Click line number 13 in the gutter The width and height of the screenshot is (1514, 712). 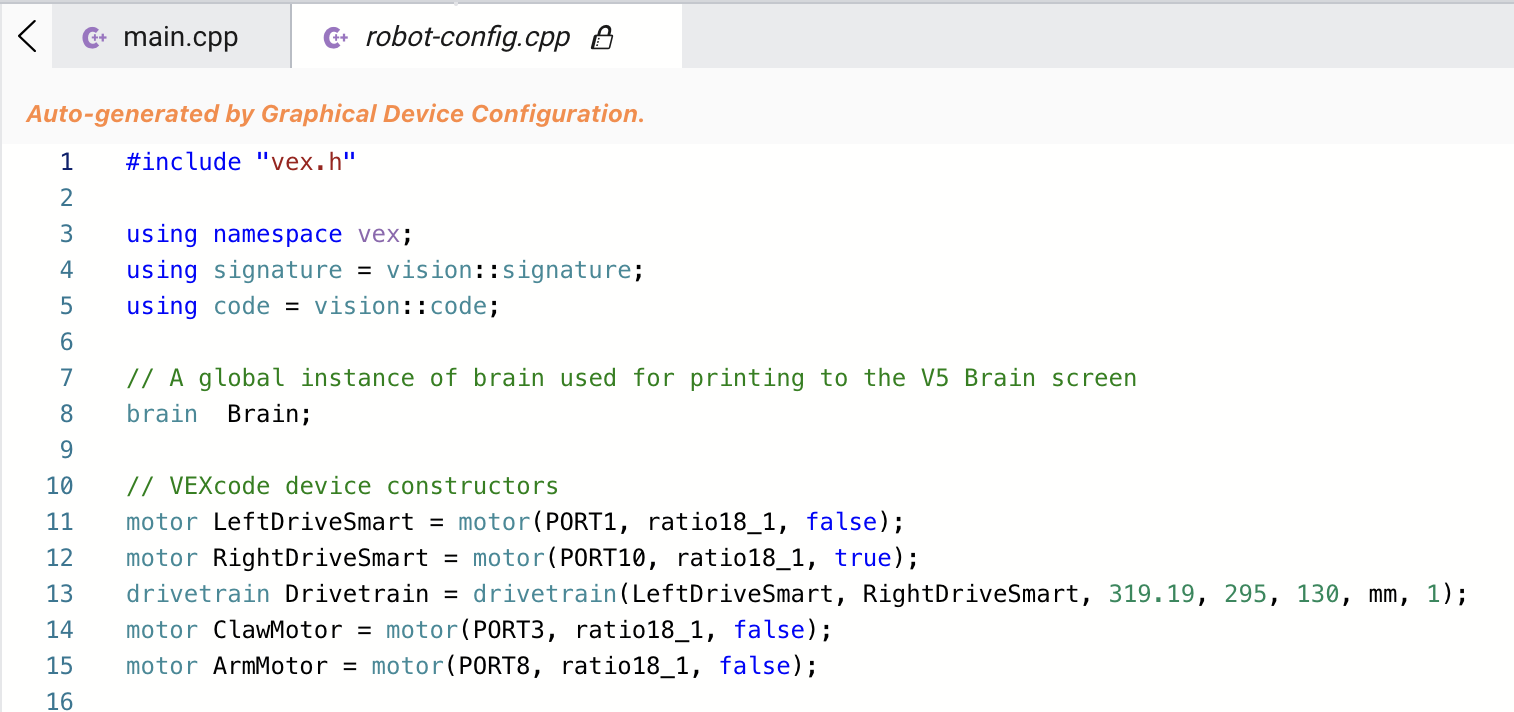[59, 594]
